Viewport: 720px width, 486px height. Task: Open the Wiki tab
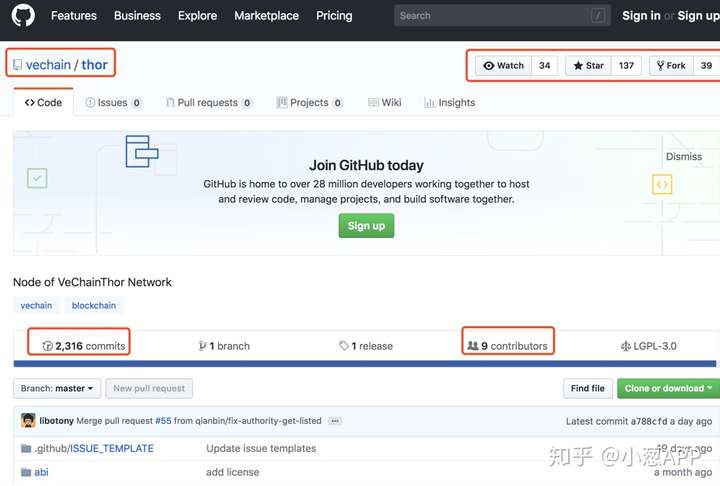click(x=385, y=102)
